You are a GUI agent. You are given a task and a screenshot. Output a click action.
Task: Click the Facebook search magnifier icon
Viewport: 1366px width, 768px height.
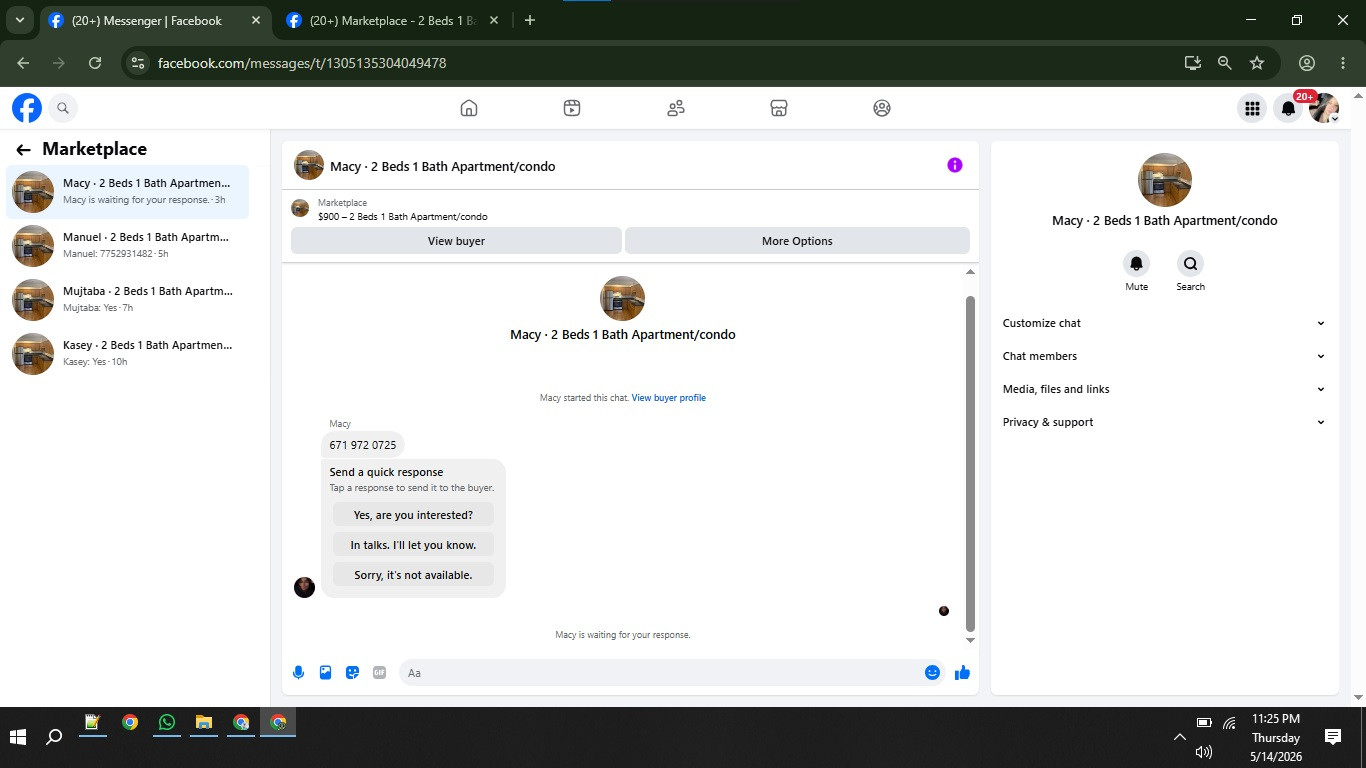coord(63,108)
